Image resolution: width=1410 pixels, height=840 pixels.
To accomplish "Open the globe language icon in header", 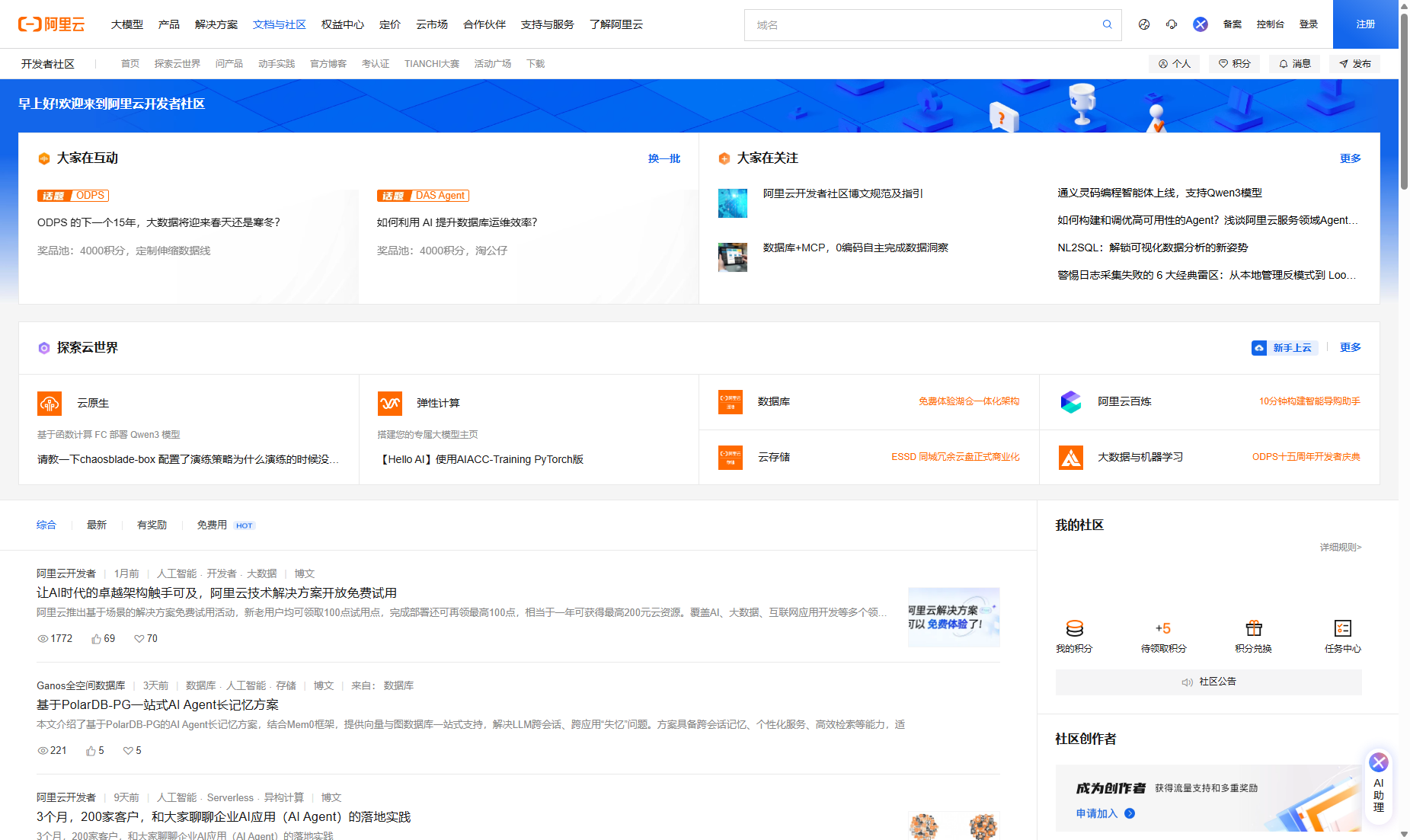I will pos(1143,24).
